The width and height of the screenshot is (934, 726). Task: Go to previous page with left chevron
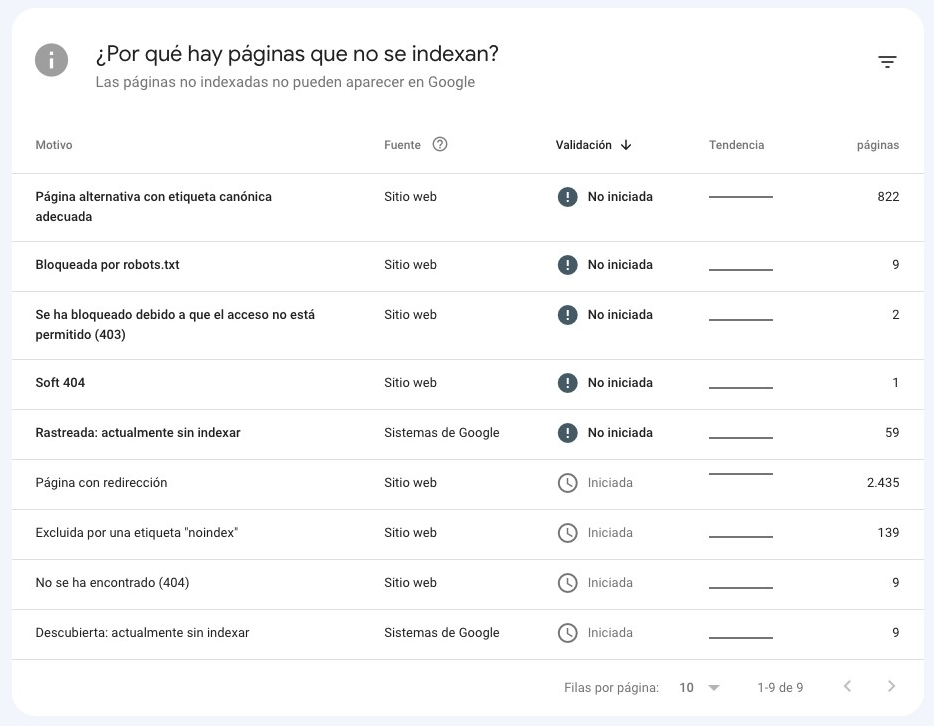pos(847,686)
